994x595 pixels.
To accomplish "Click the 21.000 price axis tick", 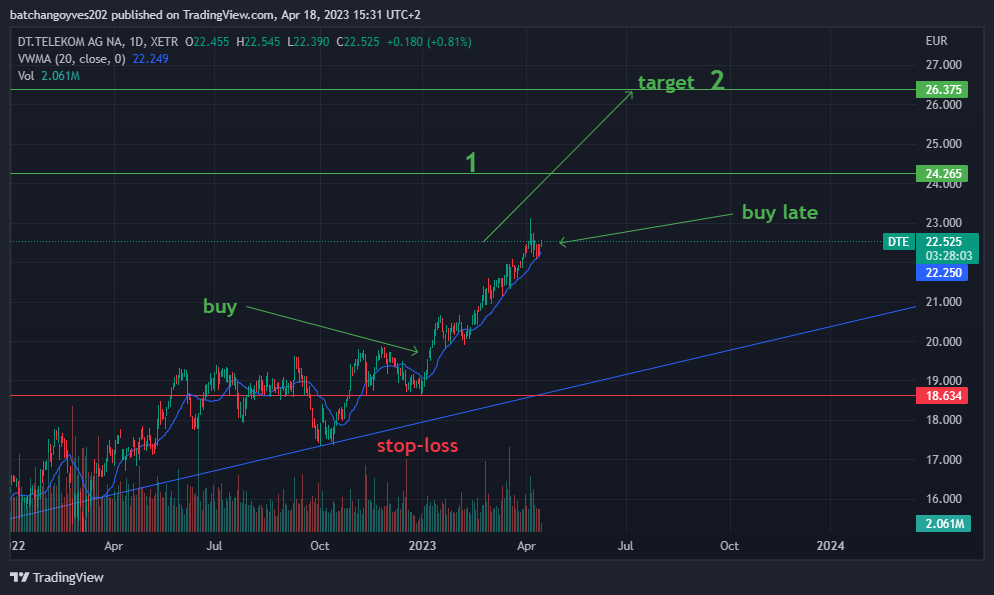I will [943, 302].
